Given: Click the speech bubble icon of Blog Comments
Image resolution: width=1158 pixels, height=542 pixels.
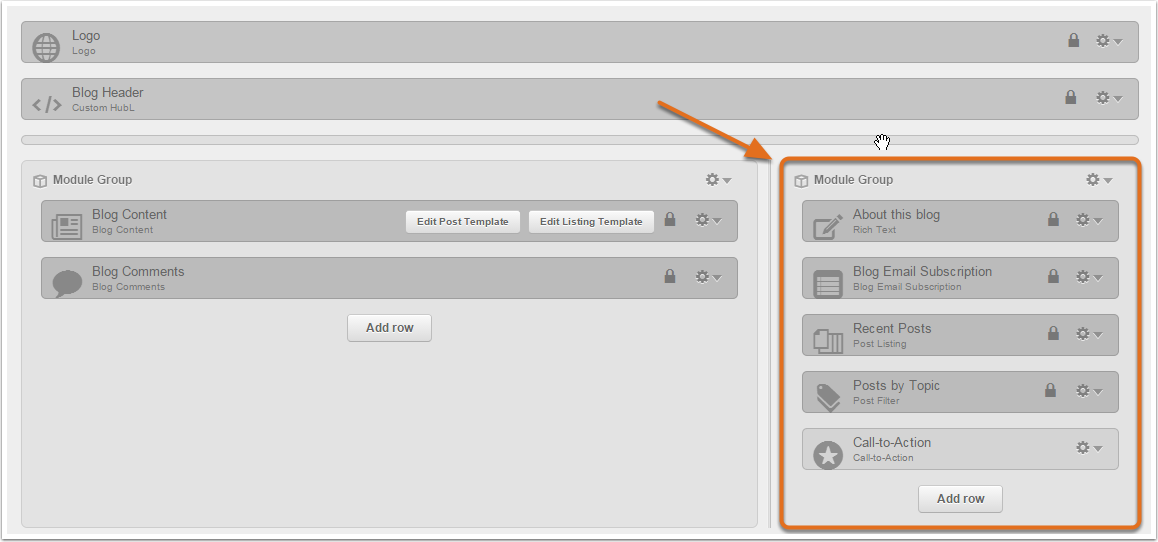Looking at the screenshot, I should click(x=67, y=284).
